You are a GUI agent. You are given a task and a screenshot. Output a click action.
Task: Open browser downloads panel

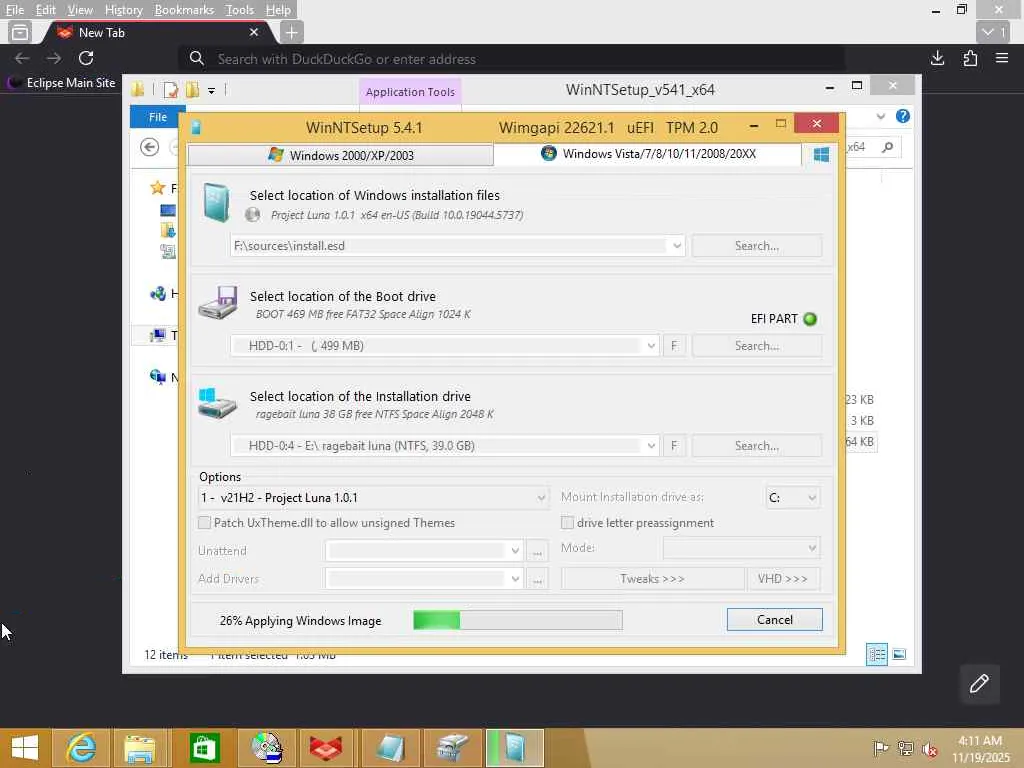(x=937, y=58)
